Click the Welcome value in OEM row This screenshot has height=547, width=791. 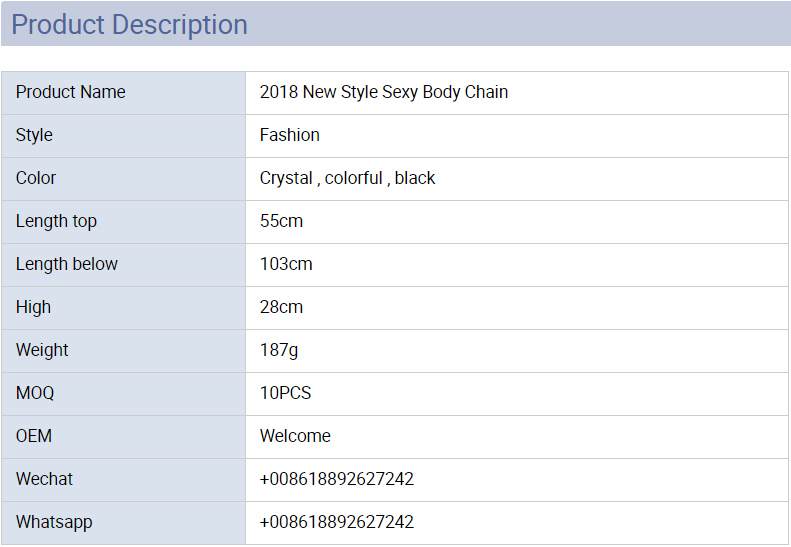295,436
